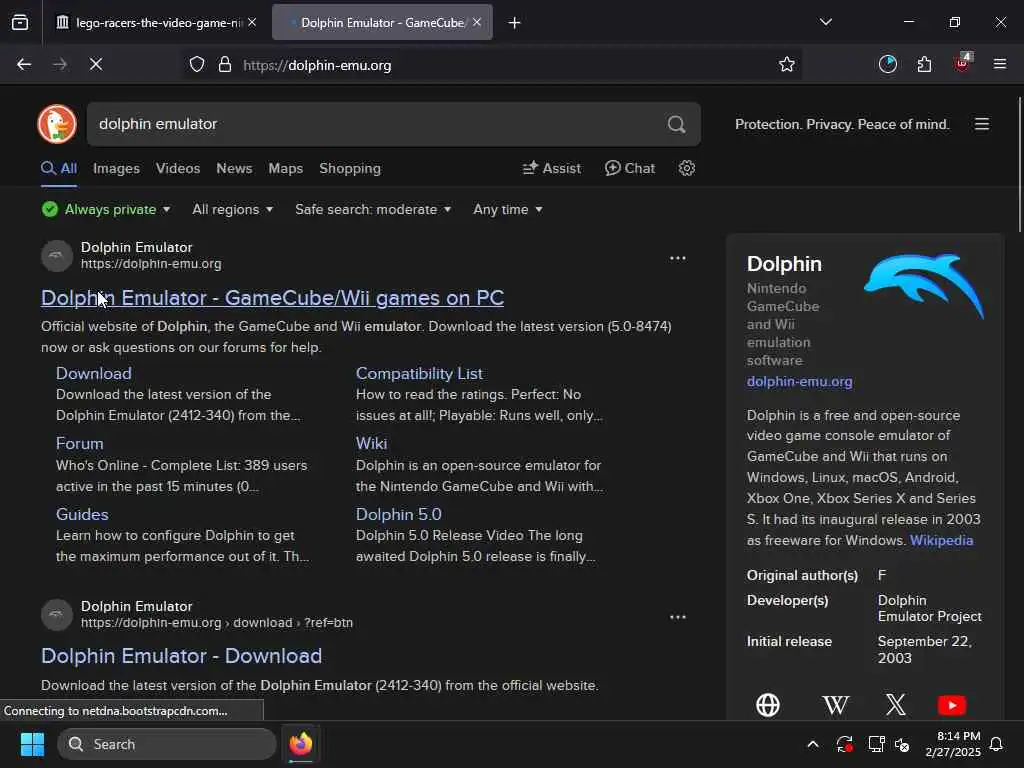This screenshot has height=768, width=1024.
Task: Click the search magnifier icon in search box
Action: pyautogui.click(x=677, y=124)
